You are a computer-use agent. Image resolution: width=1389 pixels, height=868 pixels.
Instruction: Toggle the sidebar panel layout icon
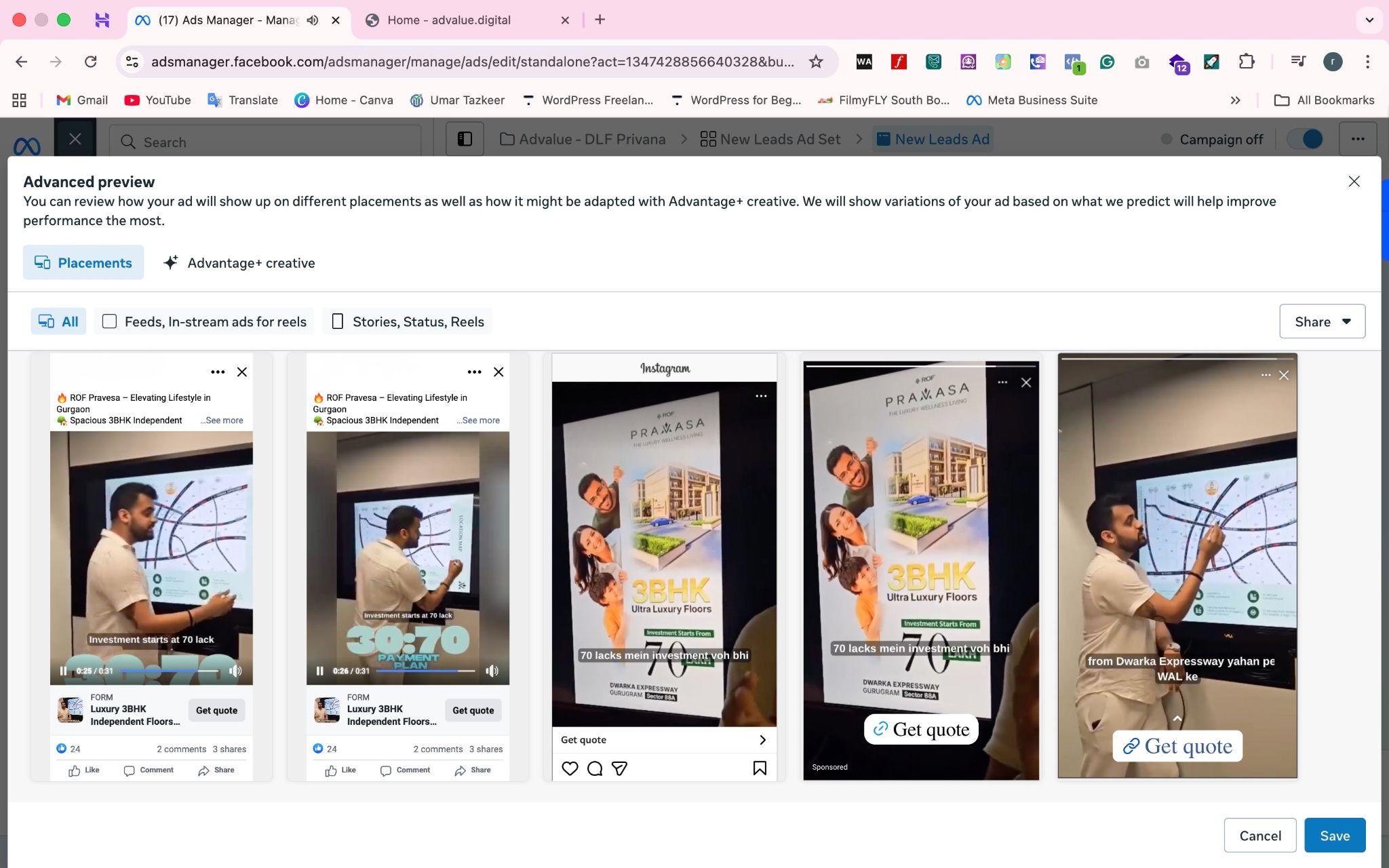(465, 139)
